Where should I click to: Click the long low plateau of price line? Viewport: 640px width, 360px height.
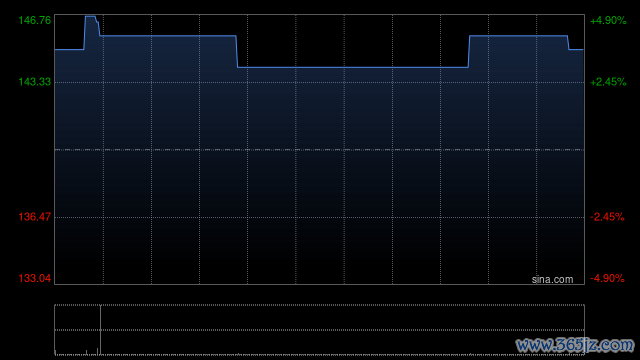click(353, 67)
